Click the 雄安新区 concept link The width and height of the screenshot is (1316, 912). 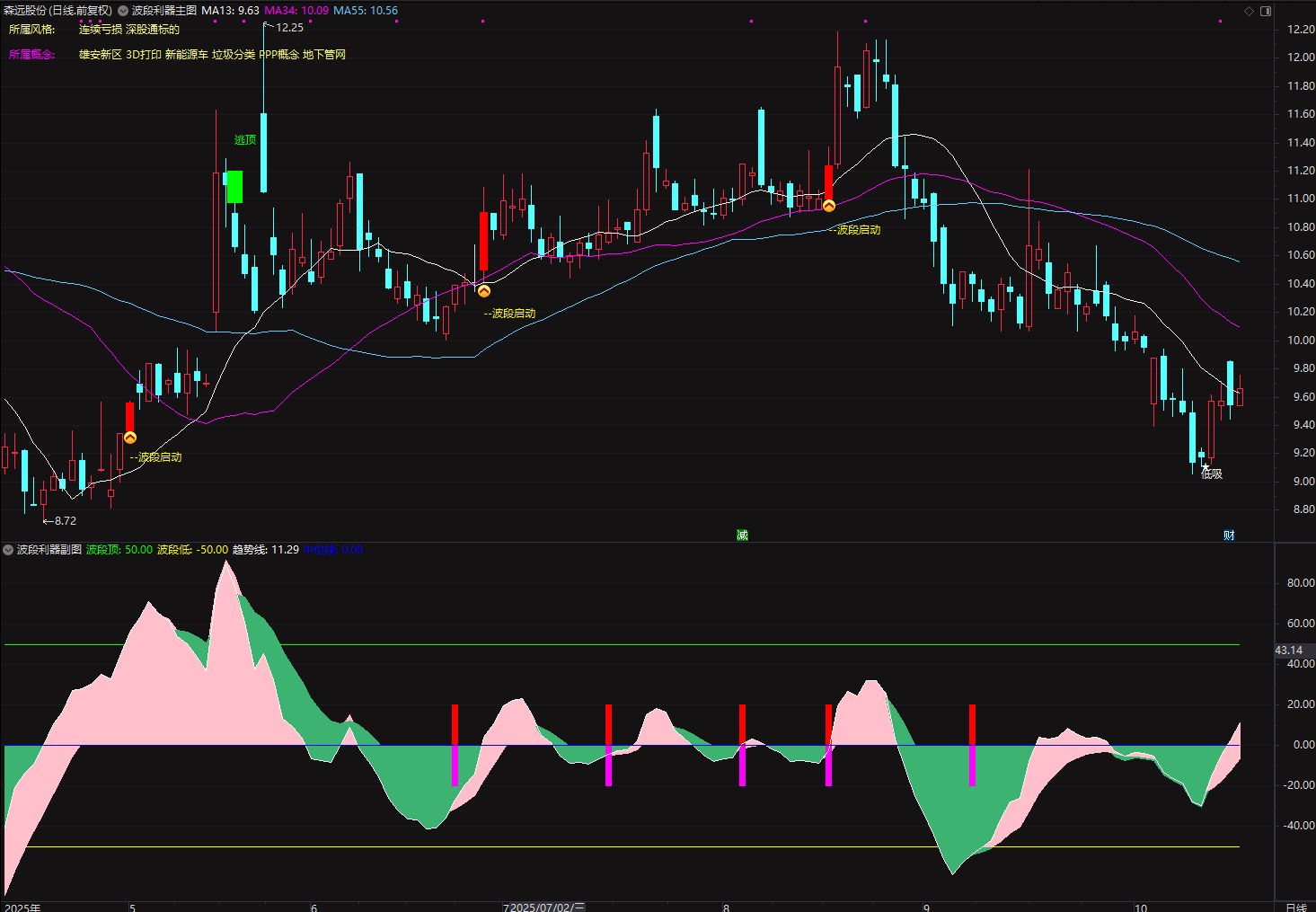point(100,55)
